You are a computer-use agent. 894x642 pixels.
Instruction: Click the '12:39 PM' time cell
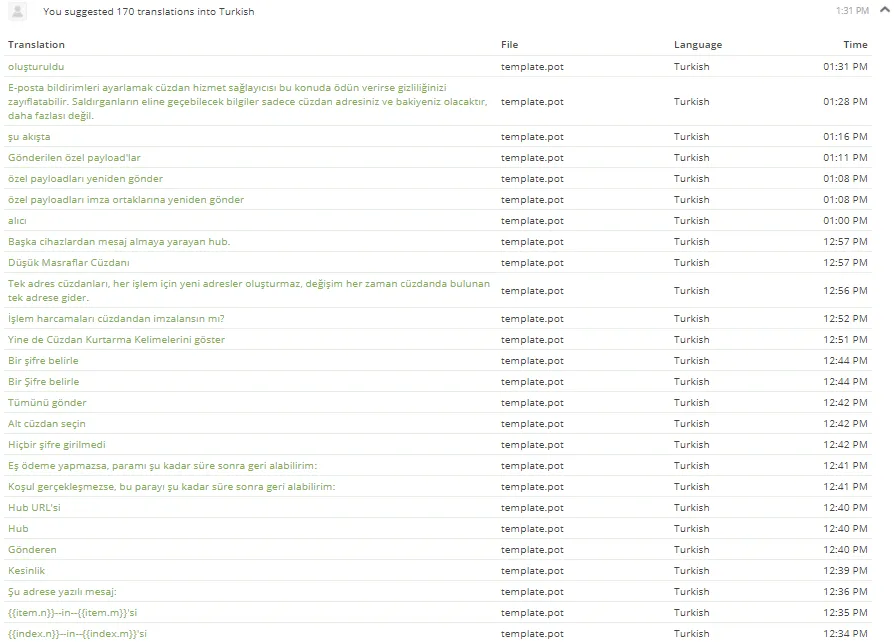(x=846, y=571)
